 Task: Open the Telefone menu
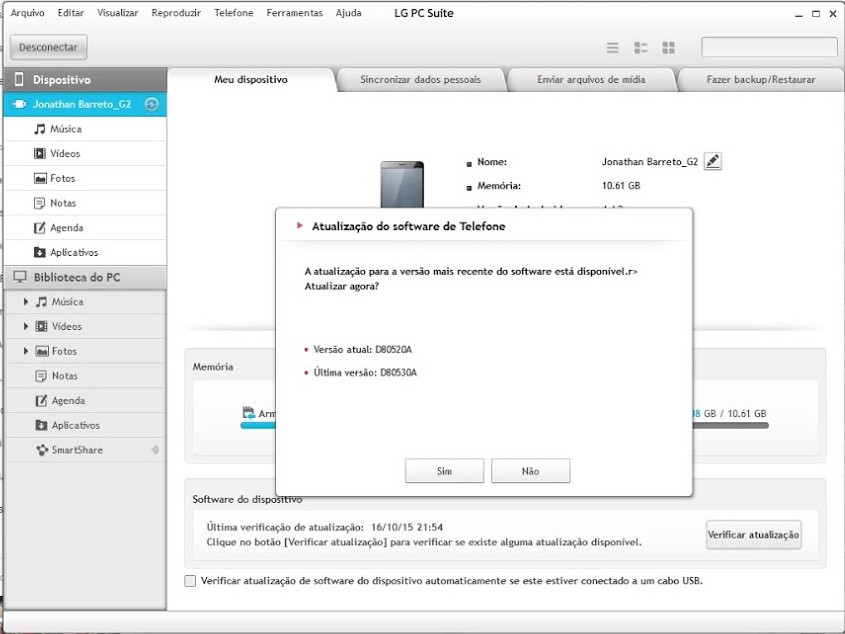coord(233,13)
